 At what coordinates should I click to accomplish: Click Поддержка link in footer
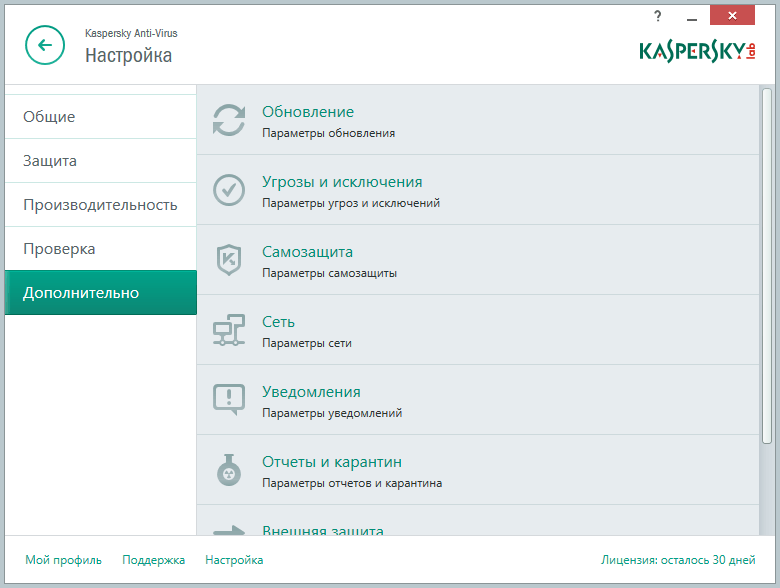point(153,560)
